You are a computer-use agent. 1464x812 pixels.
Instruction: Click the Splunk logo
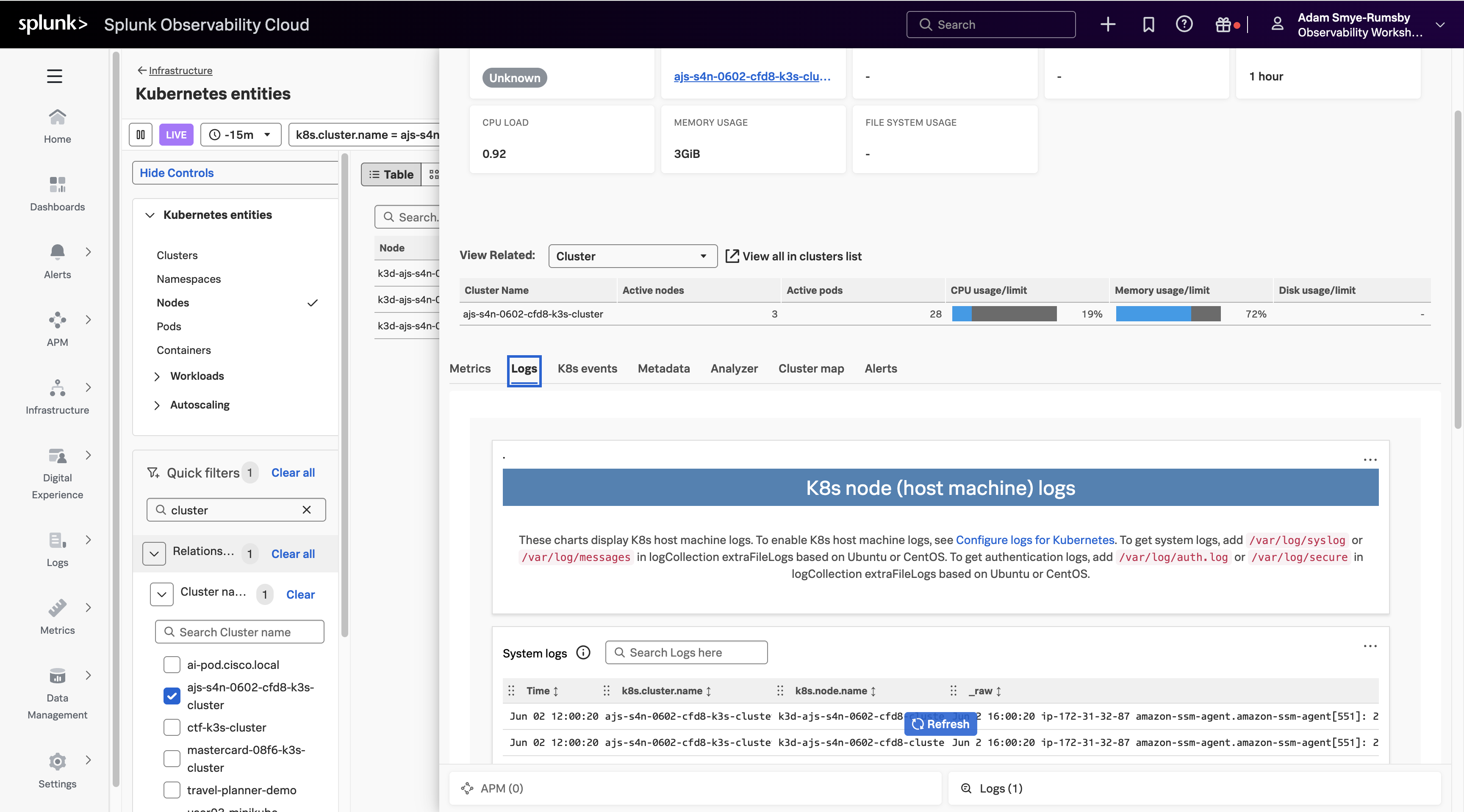coord(53,24)
